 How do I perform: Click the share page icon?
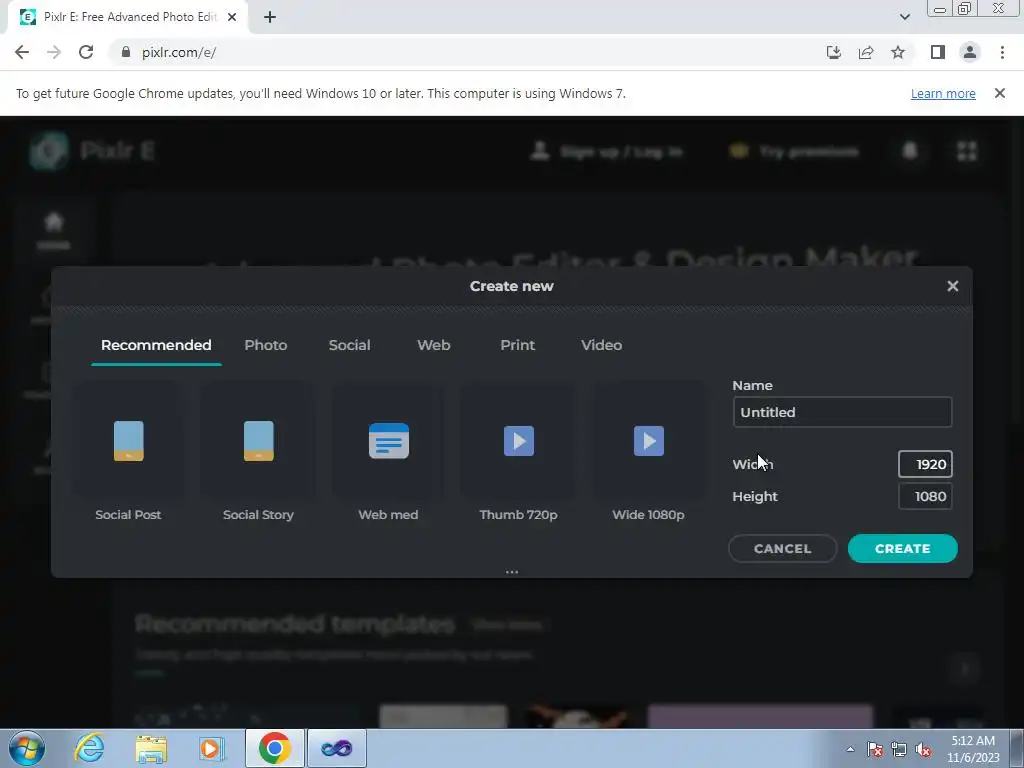click(866, 52)
